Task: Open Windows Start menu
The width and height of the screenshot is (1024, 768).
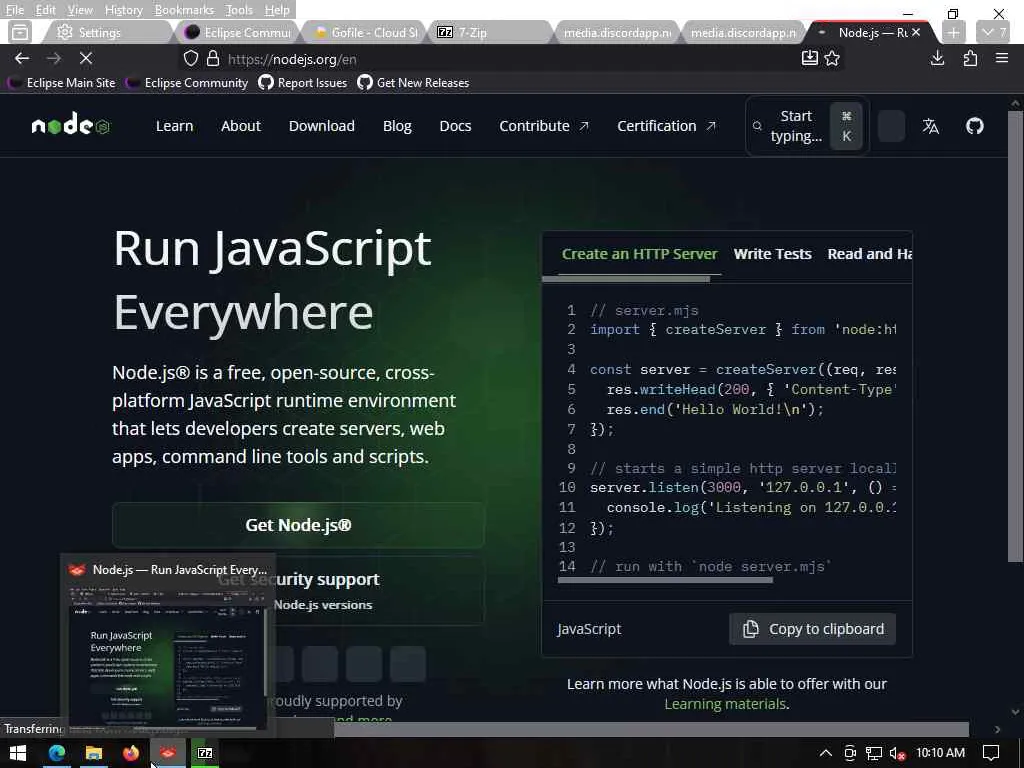Action: (18, 753)
